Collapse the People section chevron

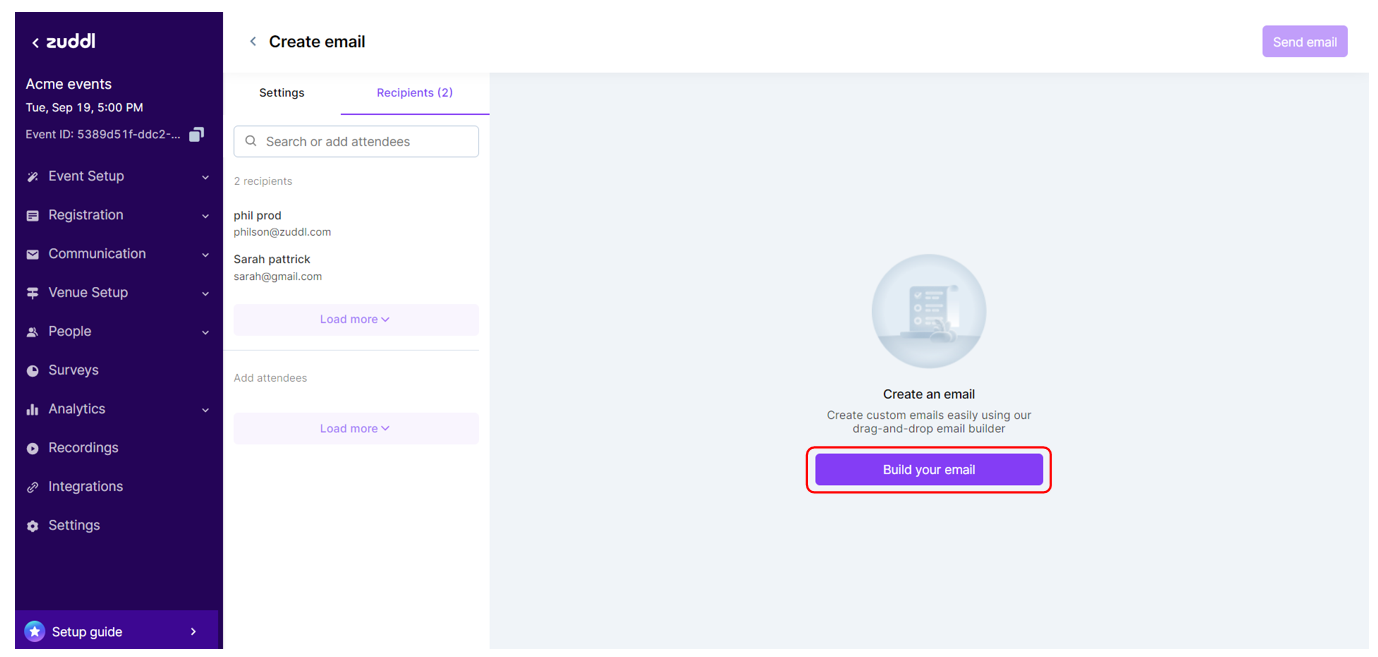(205, 331)
